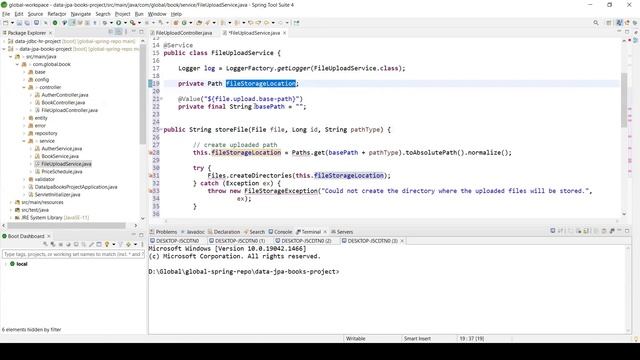
Task: Open the Window menu
Action: click(x=157, y=14)
